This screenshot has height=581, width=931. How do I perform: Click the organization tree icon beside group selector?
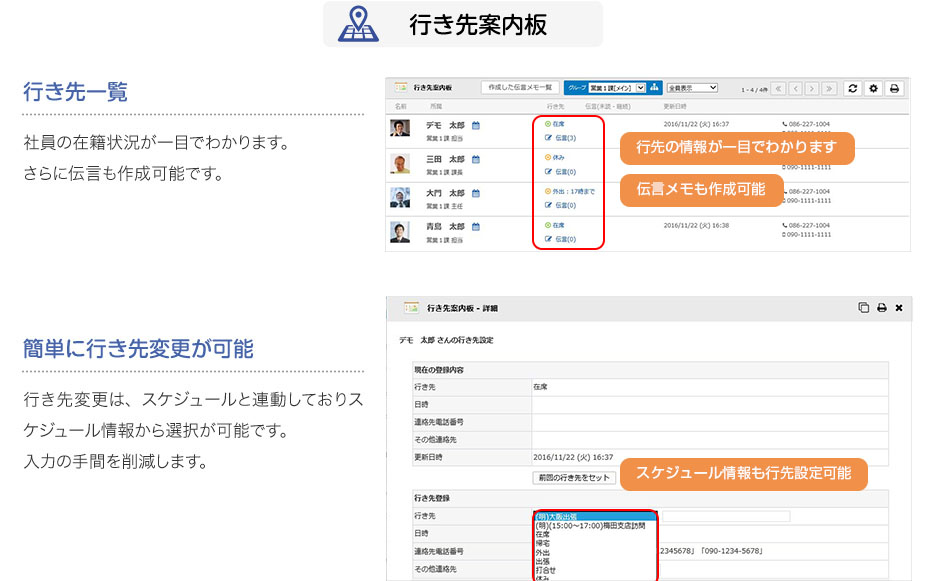656,88
